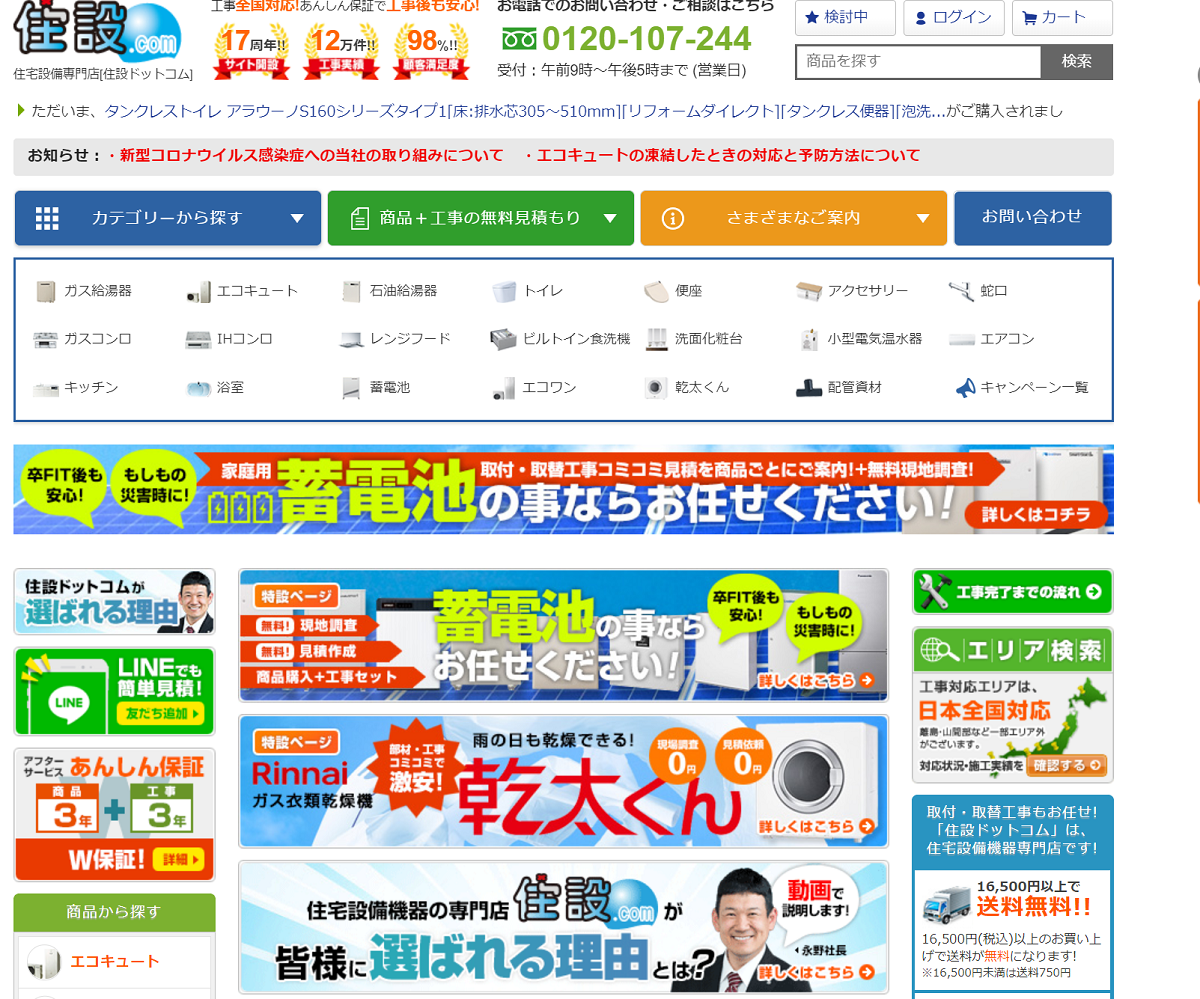This screenshot has height=999, width=1200.
Task: Click the 便座 category icon
Action: [656, 291]
